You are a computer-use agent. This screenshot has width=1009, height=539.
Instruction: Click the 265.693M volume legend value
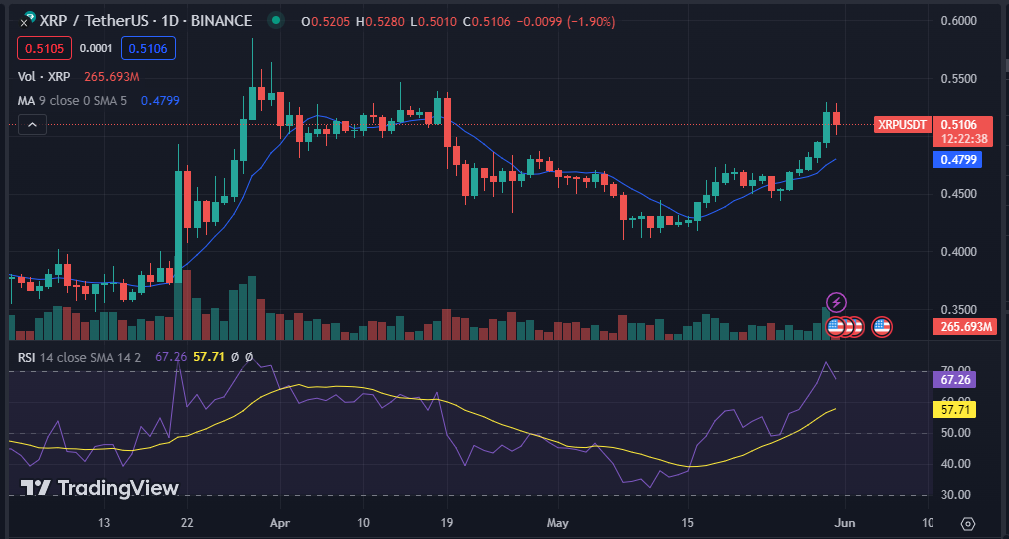point(112,77)
